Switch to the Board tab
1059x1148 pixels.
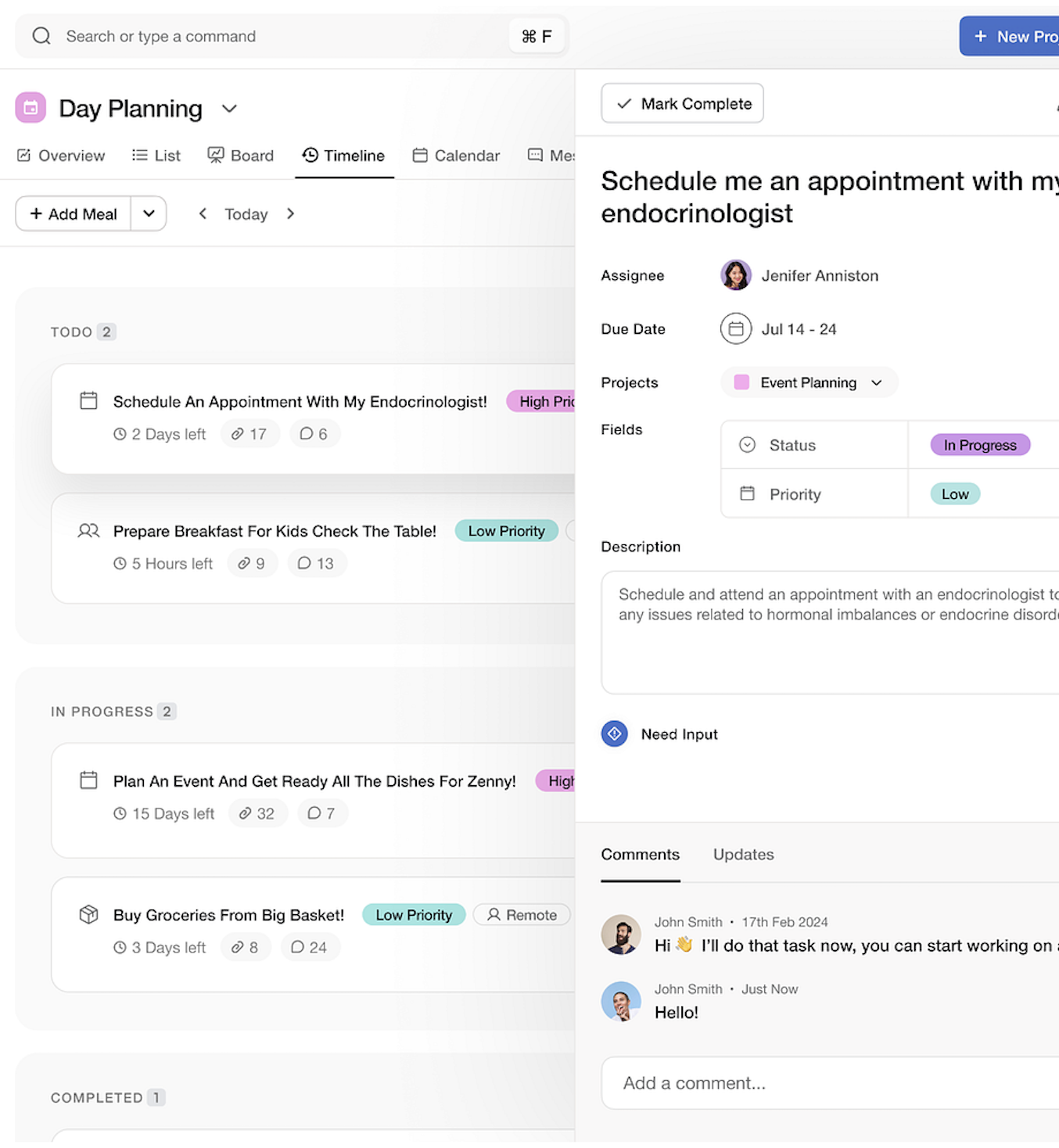241,156
